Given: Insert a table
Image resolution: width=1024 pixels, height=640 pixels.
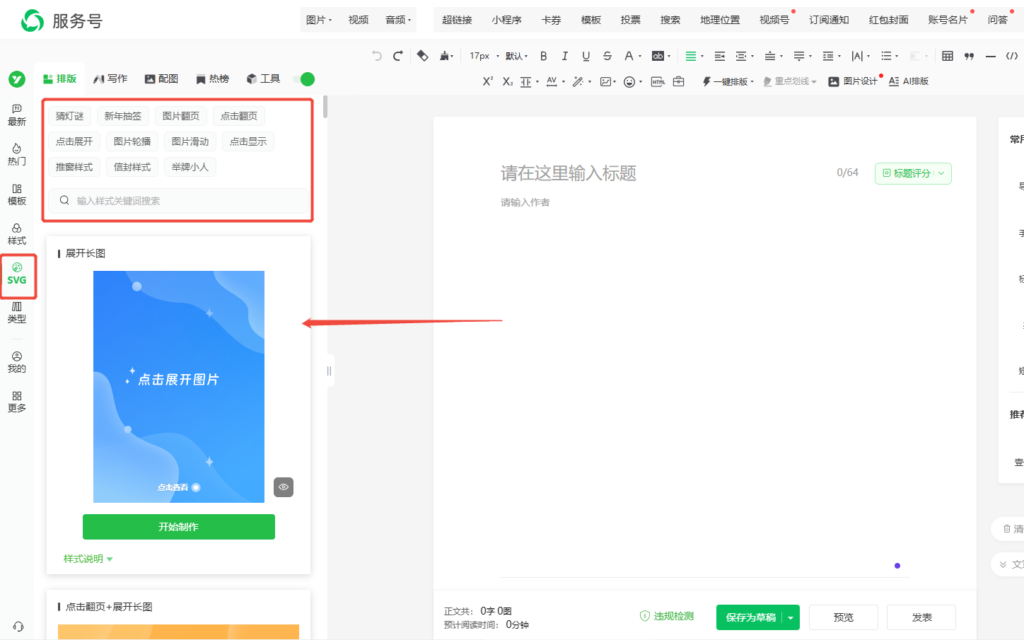Looking at the screenshot, I should coord(948,56).
